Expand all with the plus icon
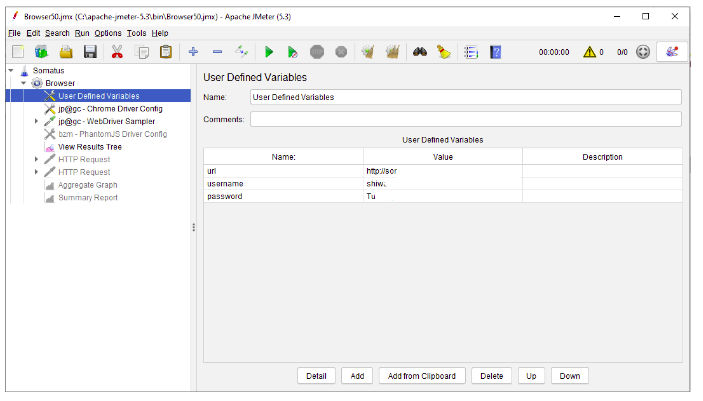The width and height of the screenshot is (703, 401). tap(193, 52)
